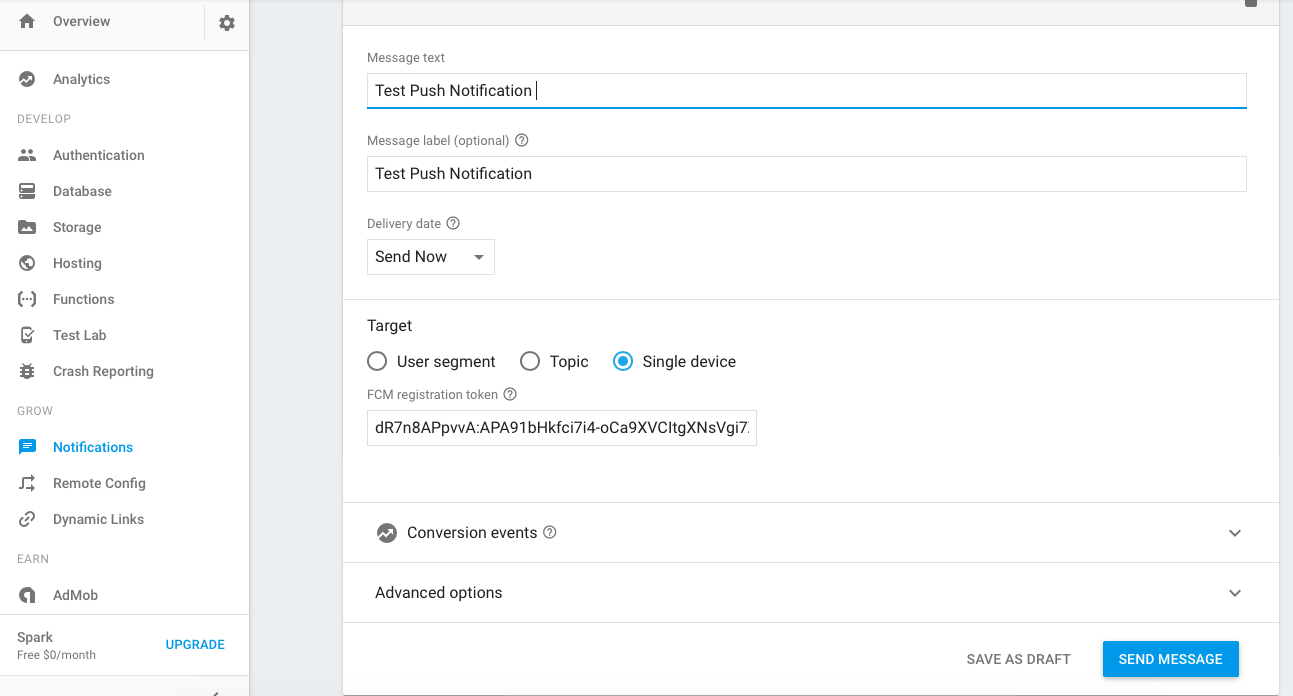Select the Topic target option
1293x696 pixels.
point(530,361)
